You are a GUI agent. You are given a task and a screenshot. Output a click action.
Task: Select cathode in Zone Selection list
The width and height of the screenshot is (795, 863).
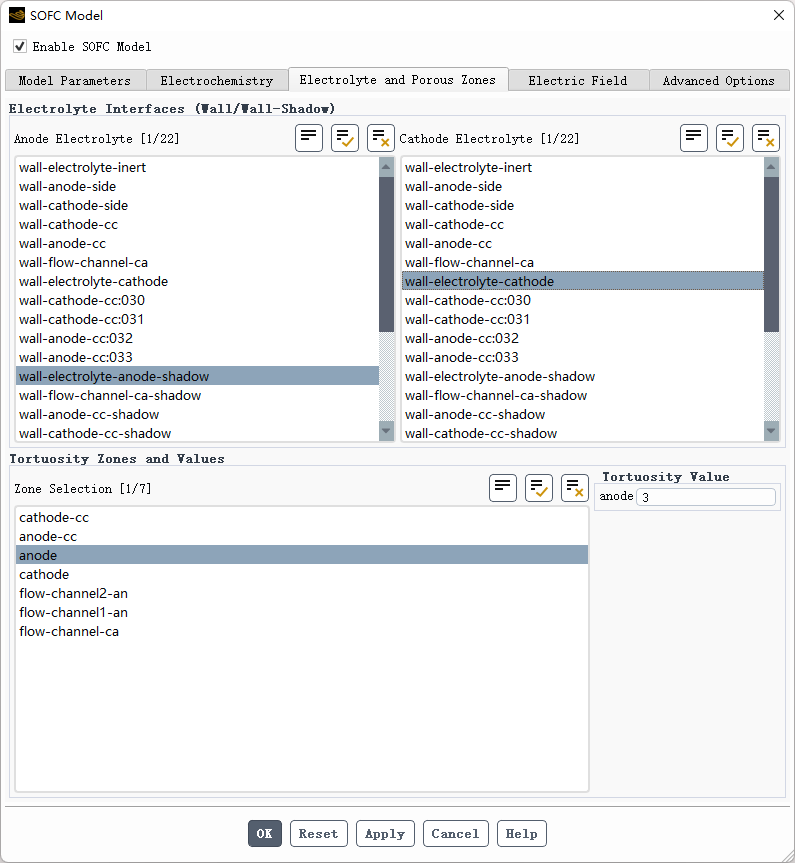(x=44, y=575)
